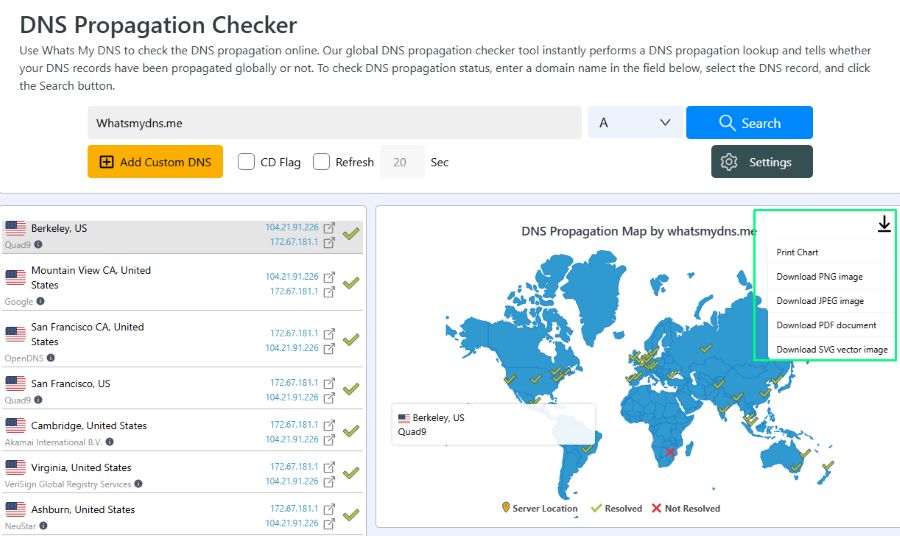
Task: Show info for Berkeley's Quad9 resolver
Action: click(x=38, y=244)
